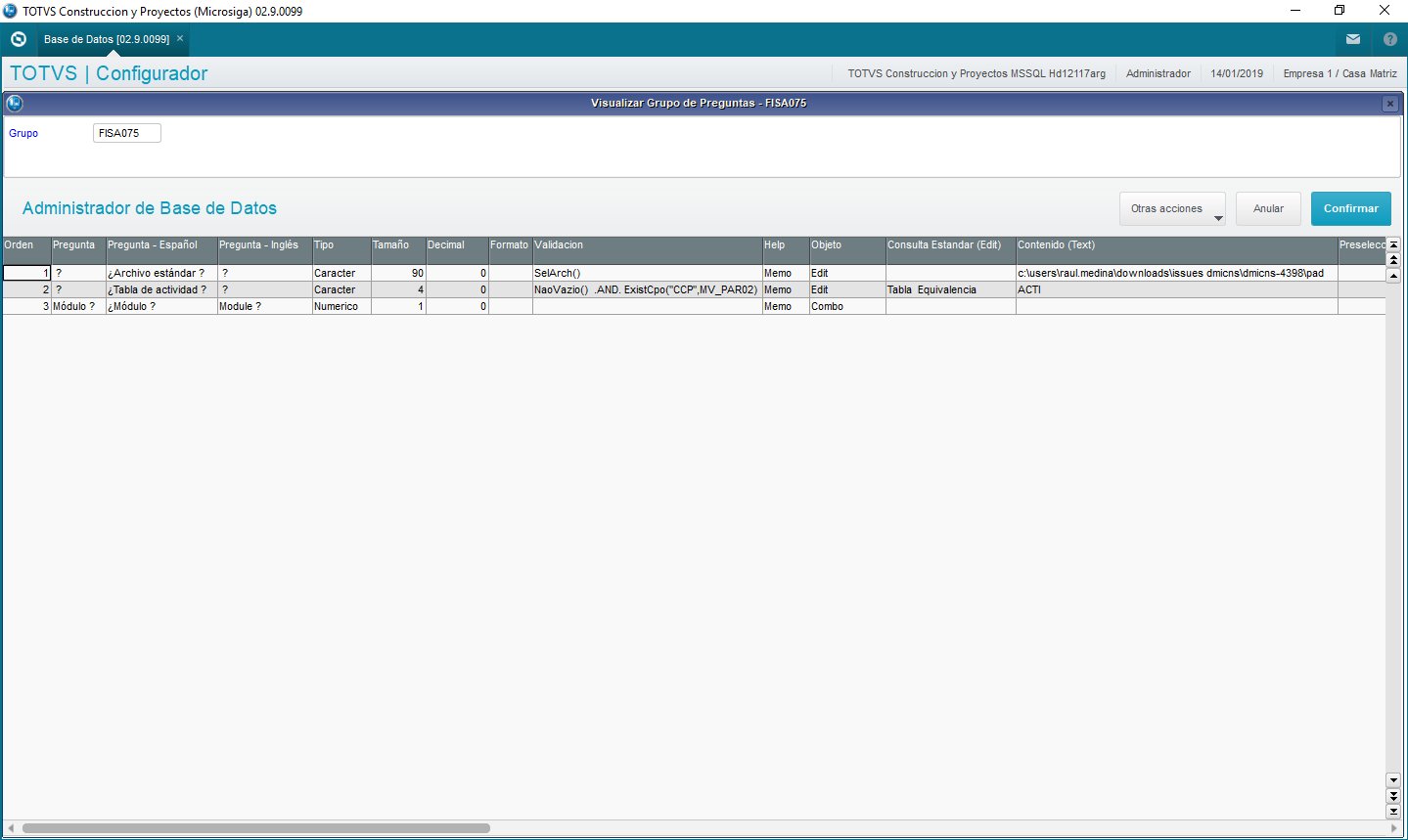Select the '¿Archivo estándar ?' cell
Image resolution: width=1408 pixels, height=840 pixels.
click(161, 274)
